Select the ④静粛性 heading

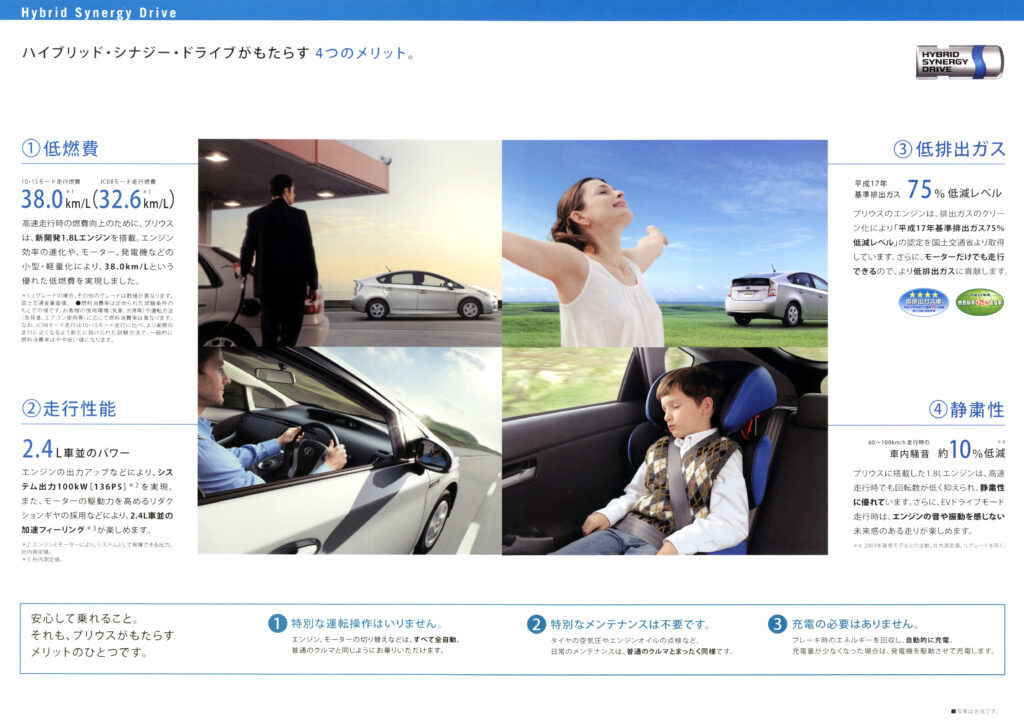point(967,410)
